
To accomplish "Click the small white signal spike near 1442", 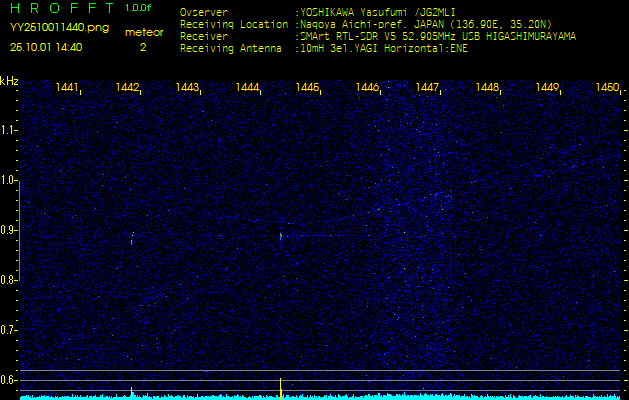I will click(131, 391).
